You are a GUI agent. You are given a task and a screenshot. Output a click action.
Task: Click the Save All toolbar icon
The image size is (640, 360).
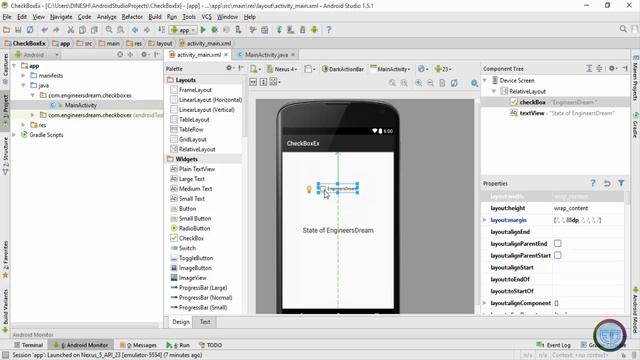coord(18,30)
